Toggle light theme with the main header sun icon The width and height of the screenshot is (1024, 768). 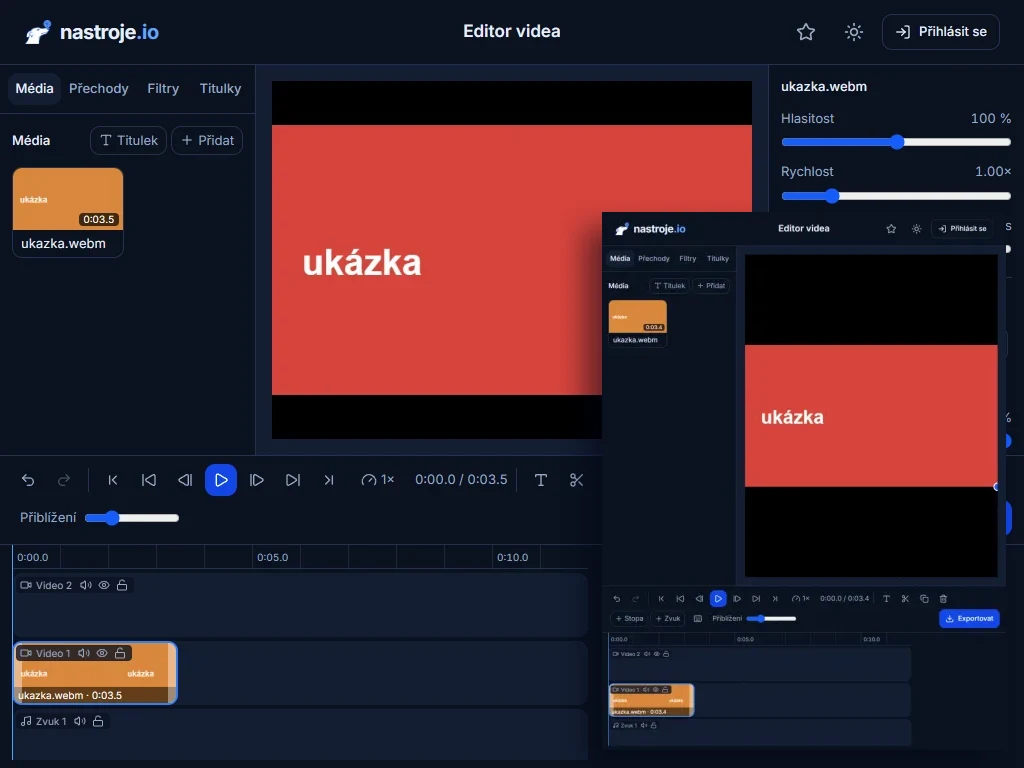(854, 31)
